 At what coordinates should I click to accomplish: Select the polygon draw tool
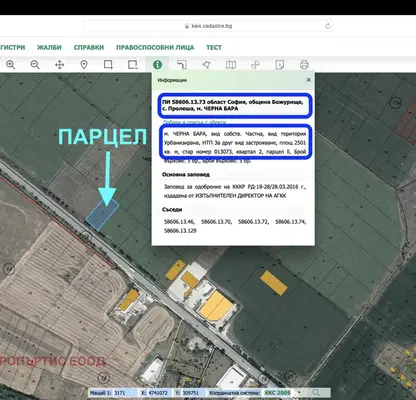pyautogui.click(x=206, y=64)
